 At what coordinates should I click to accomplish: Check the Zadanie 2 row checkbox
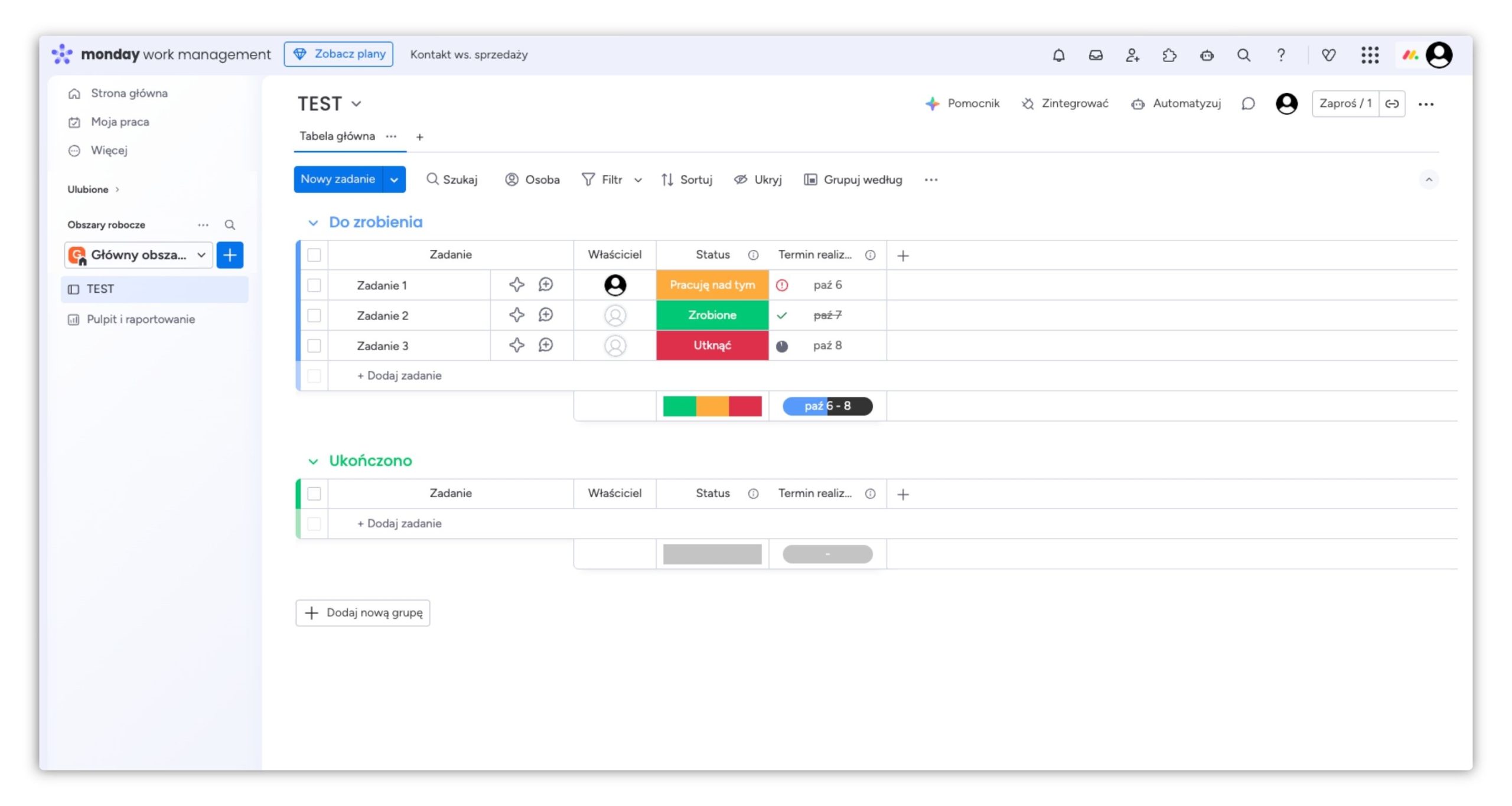(314, 315)
